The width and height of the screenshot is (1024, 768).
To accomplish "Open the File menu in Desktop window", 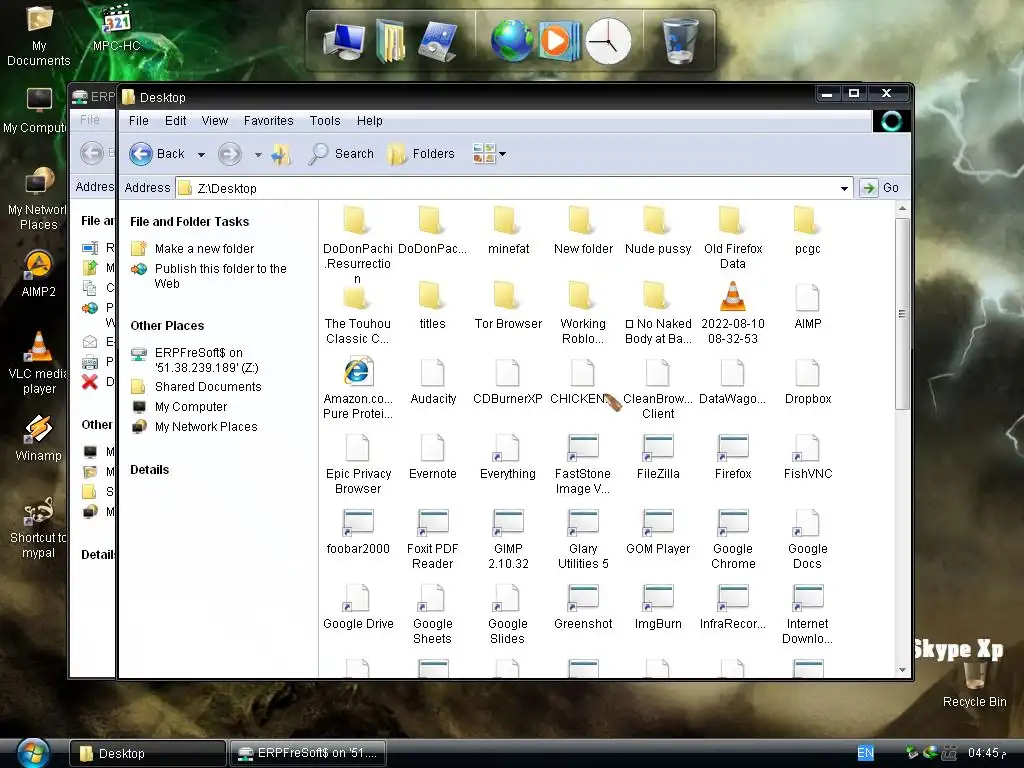I will click(x=138, y=121).
